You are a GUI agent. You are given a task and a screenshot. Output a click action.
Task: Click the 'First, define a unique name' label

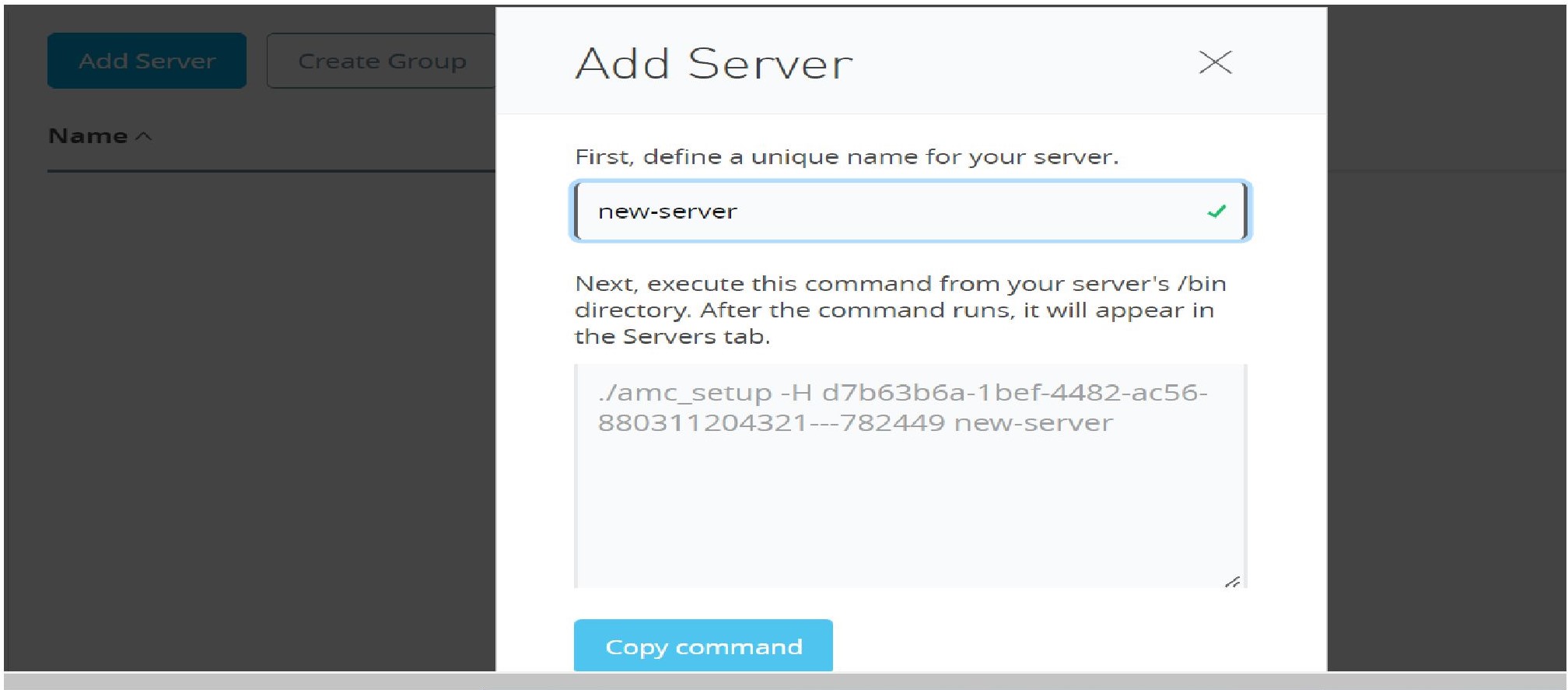coord(846,157)
